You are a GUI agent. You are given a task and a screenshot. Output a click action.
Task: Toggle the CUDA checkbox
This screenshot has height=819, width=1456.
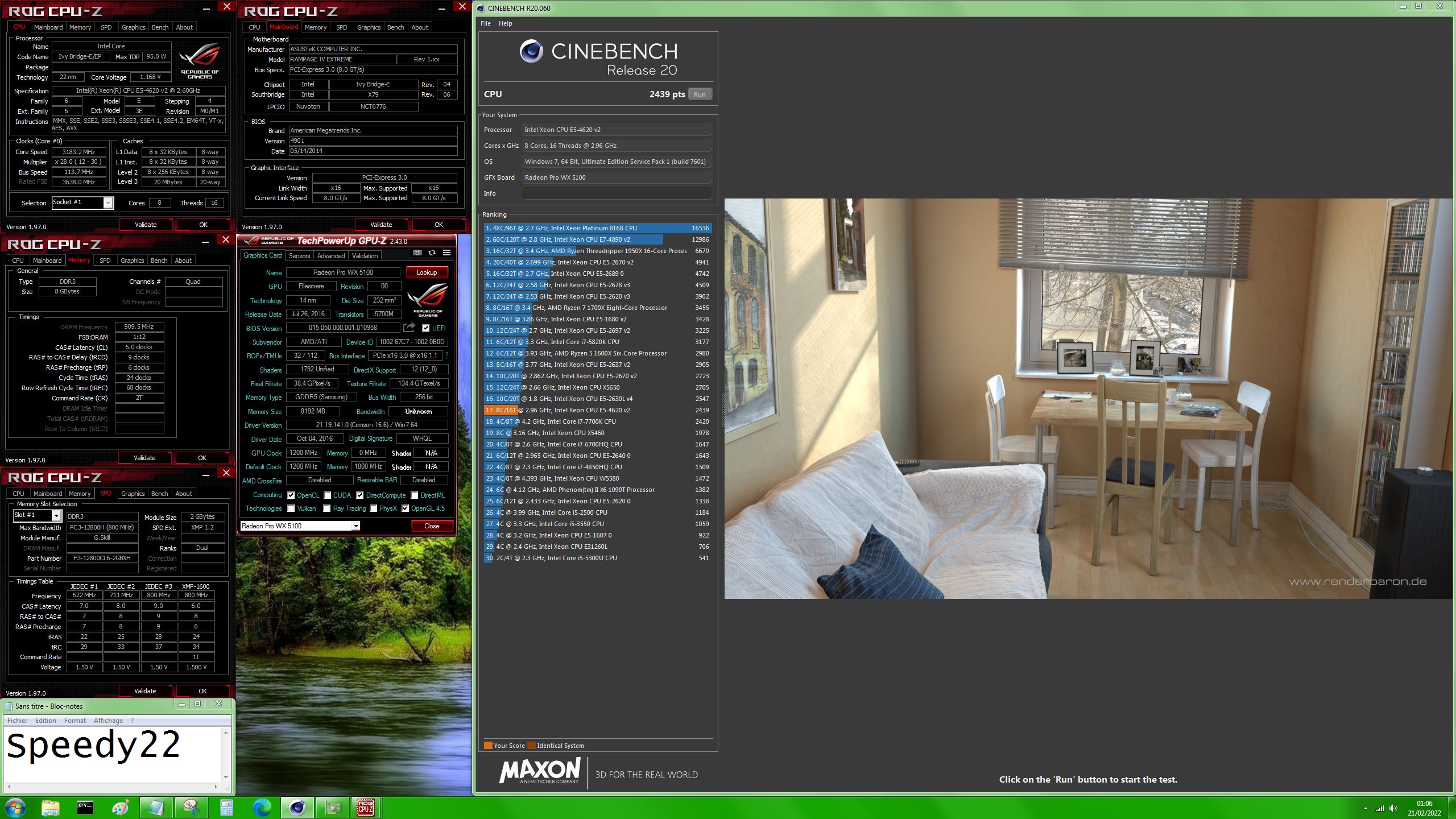327,495
